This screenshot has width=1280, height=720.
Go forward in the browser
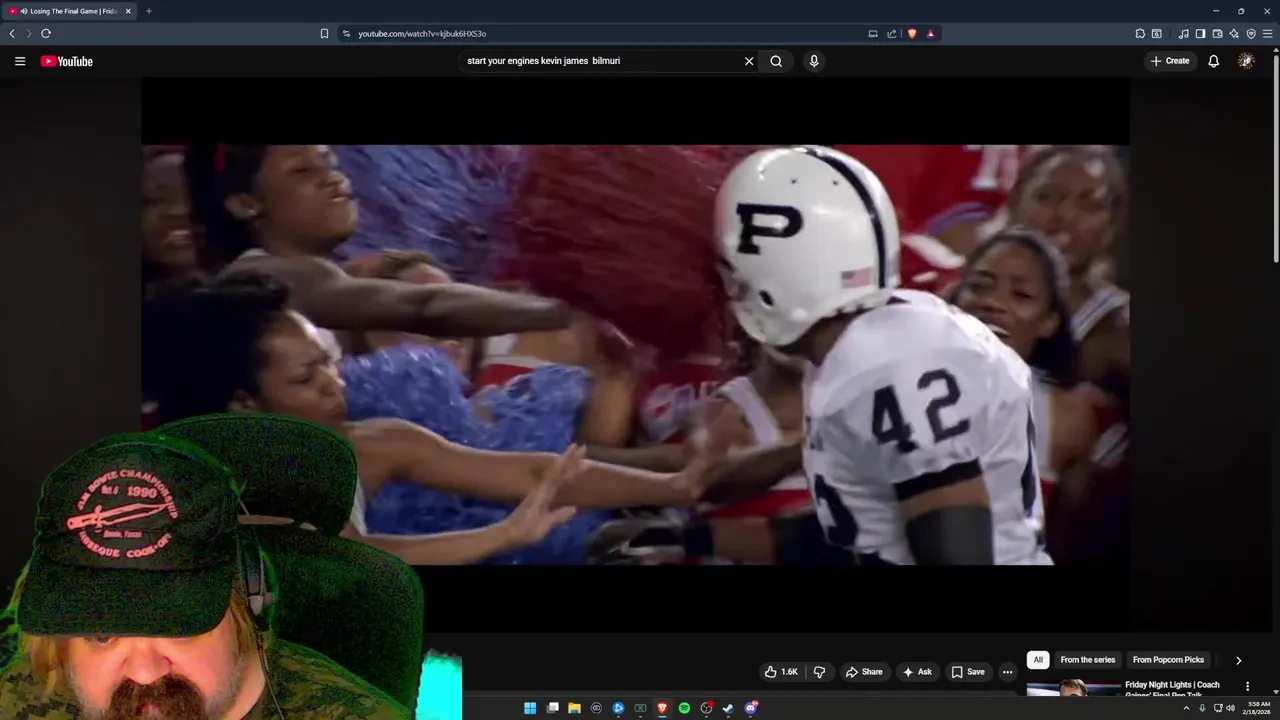(x=28, y=33)
